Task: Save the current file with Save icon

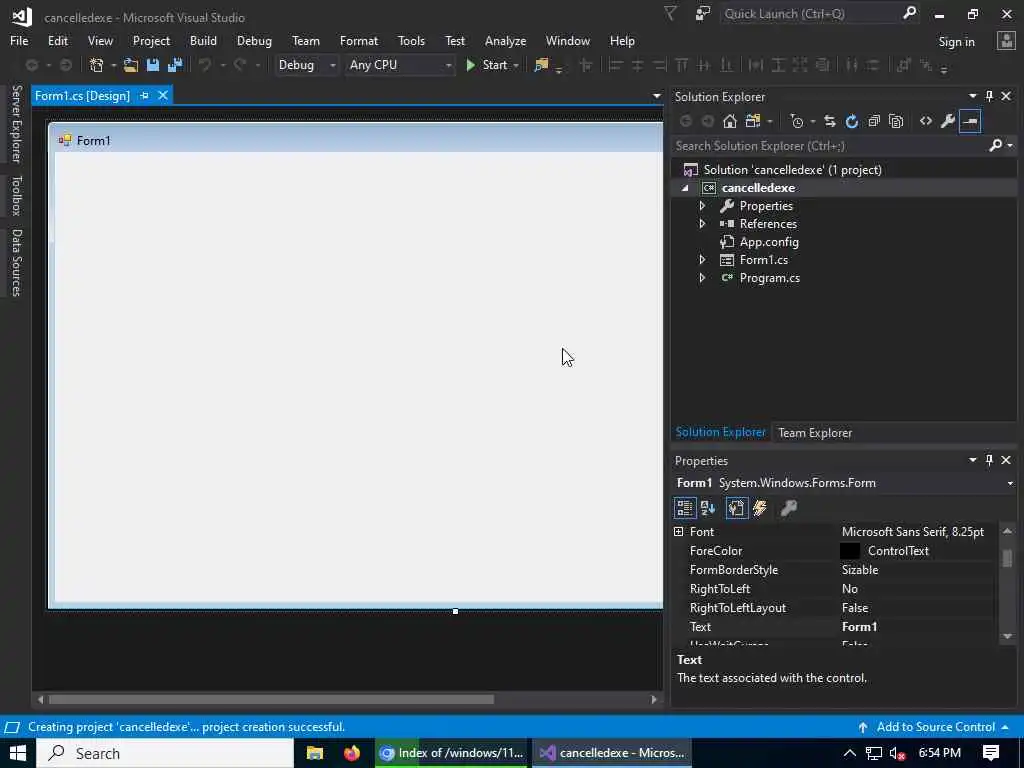Action: pos(153,65)
